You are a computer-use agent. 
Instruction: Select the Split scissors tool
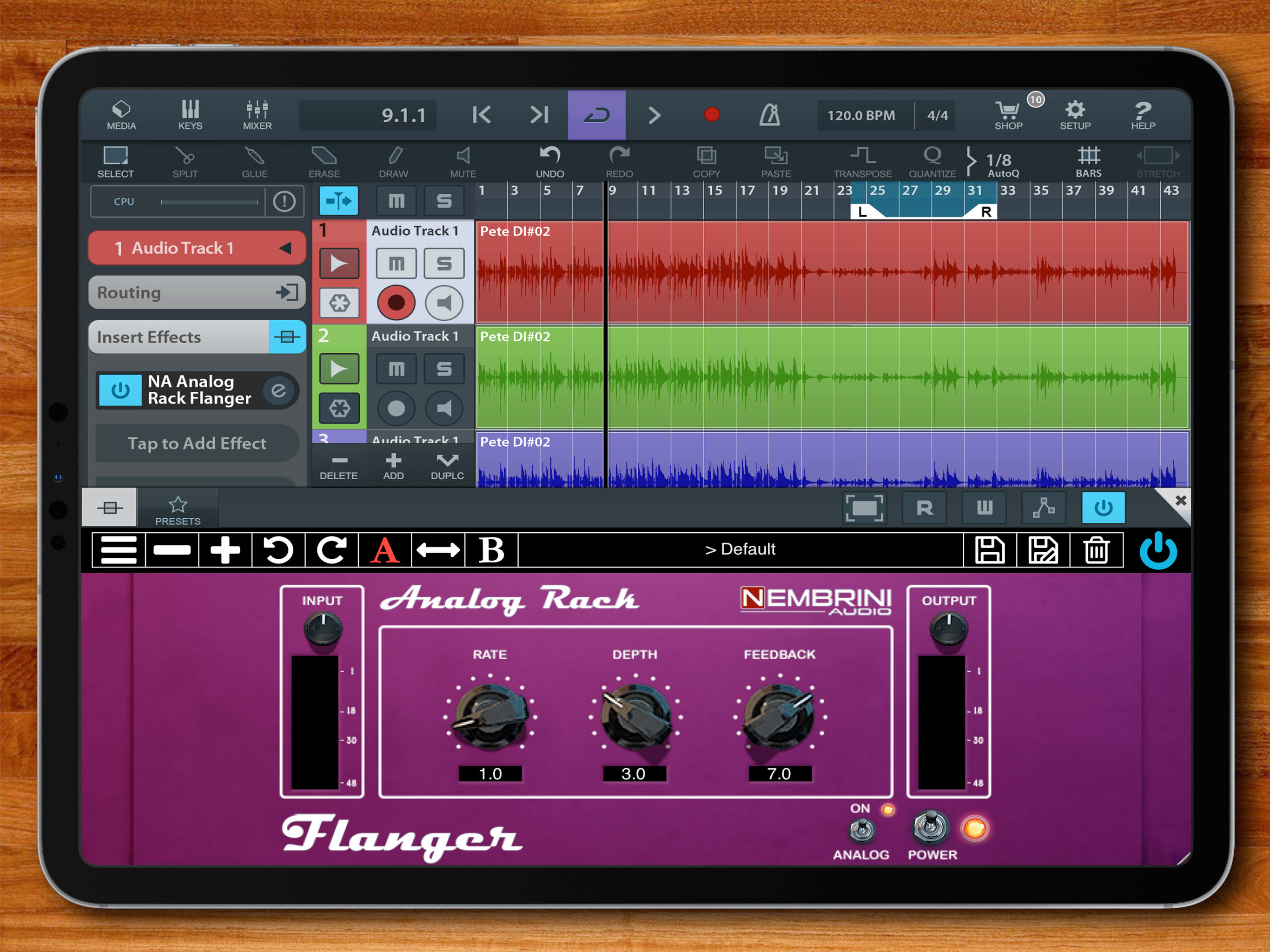[185, 162]
